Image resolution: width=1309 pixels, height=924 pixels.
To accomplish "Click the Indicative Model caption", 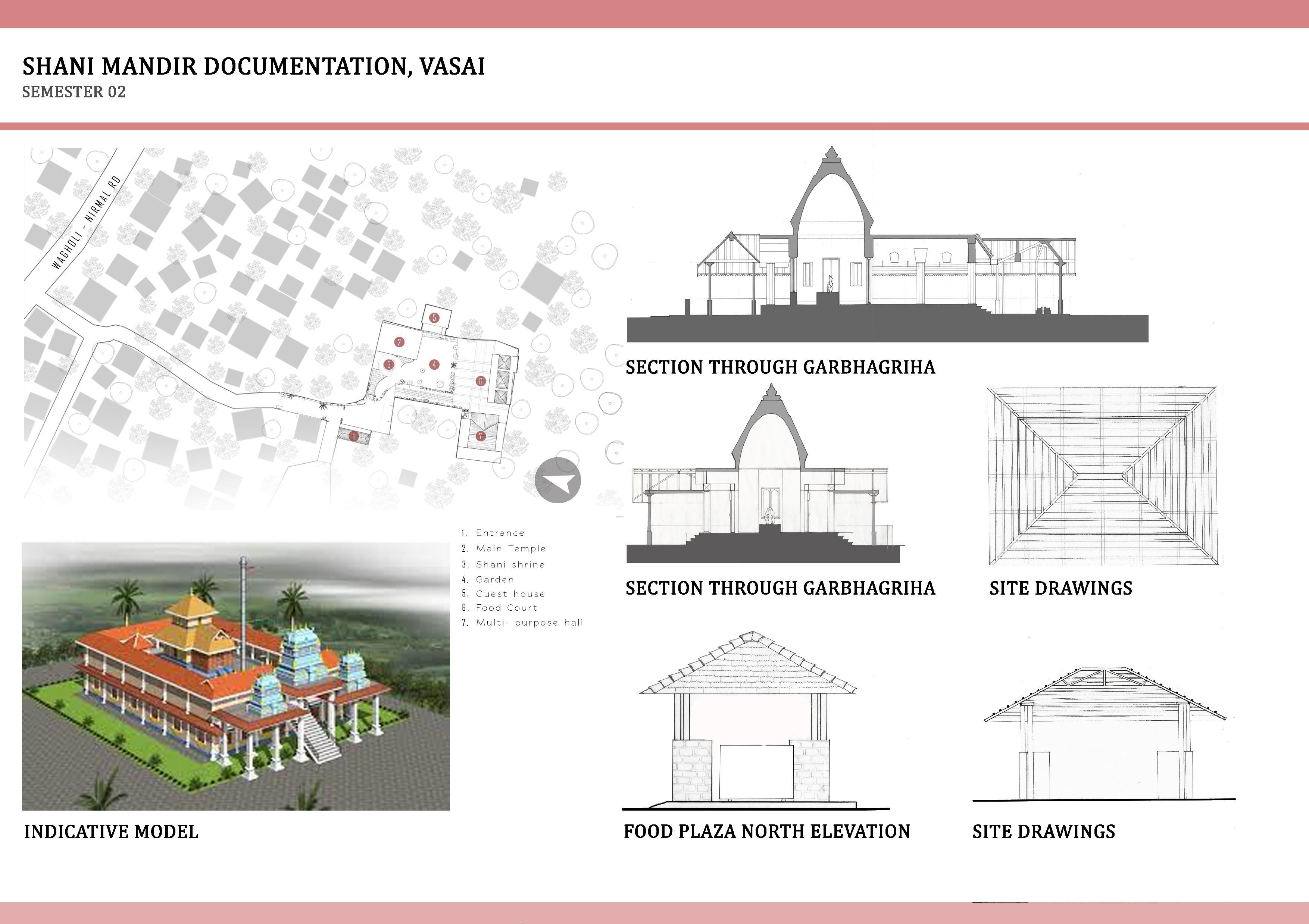I will [x=111, y=832].
